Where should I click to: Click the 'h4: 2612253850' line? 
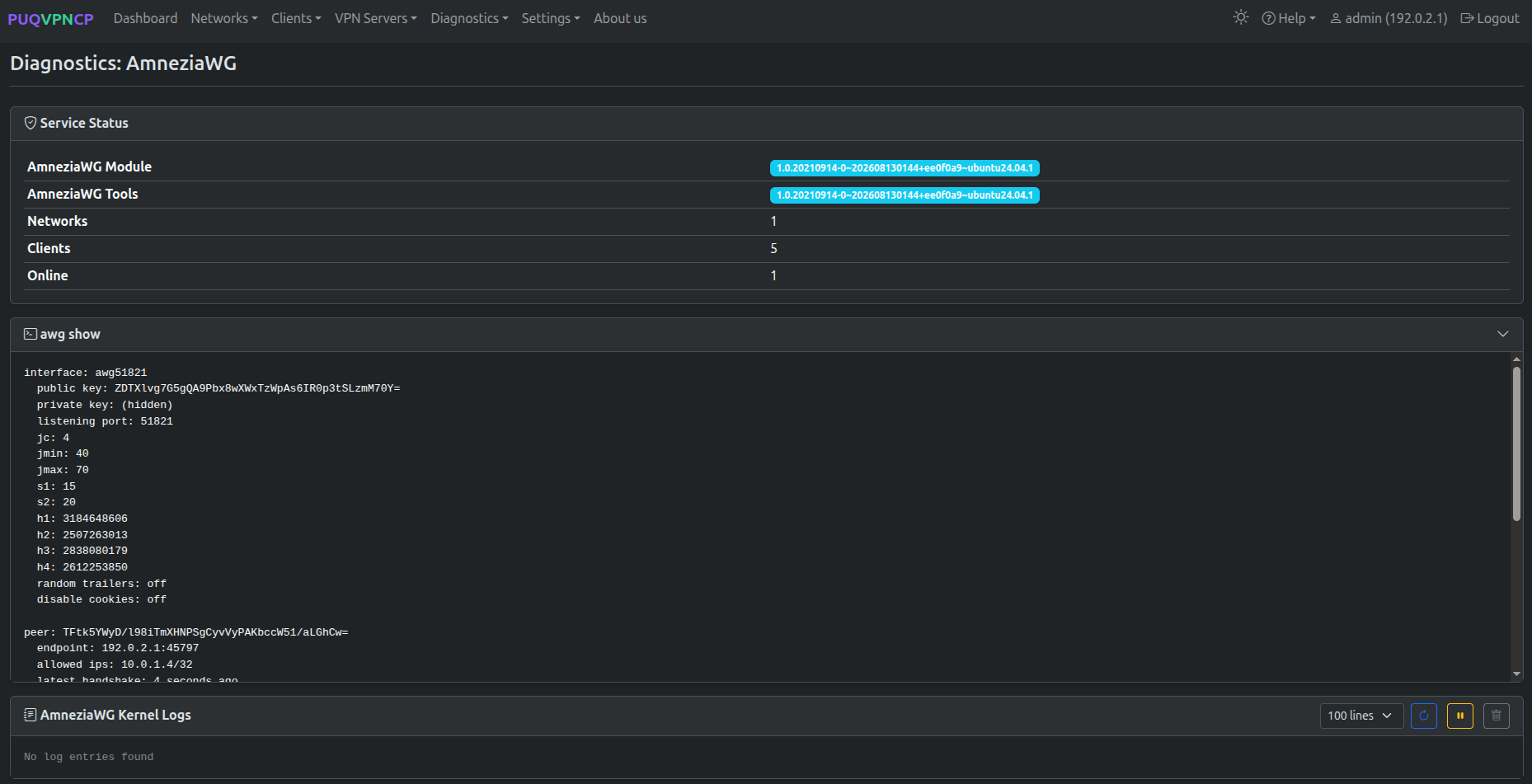(x=82, y=567)
